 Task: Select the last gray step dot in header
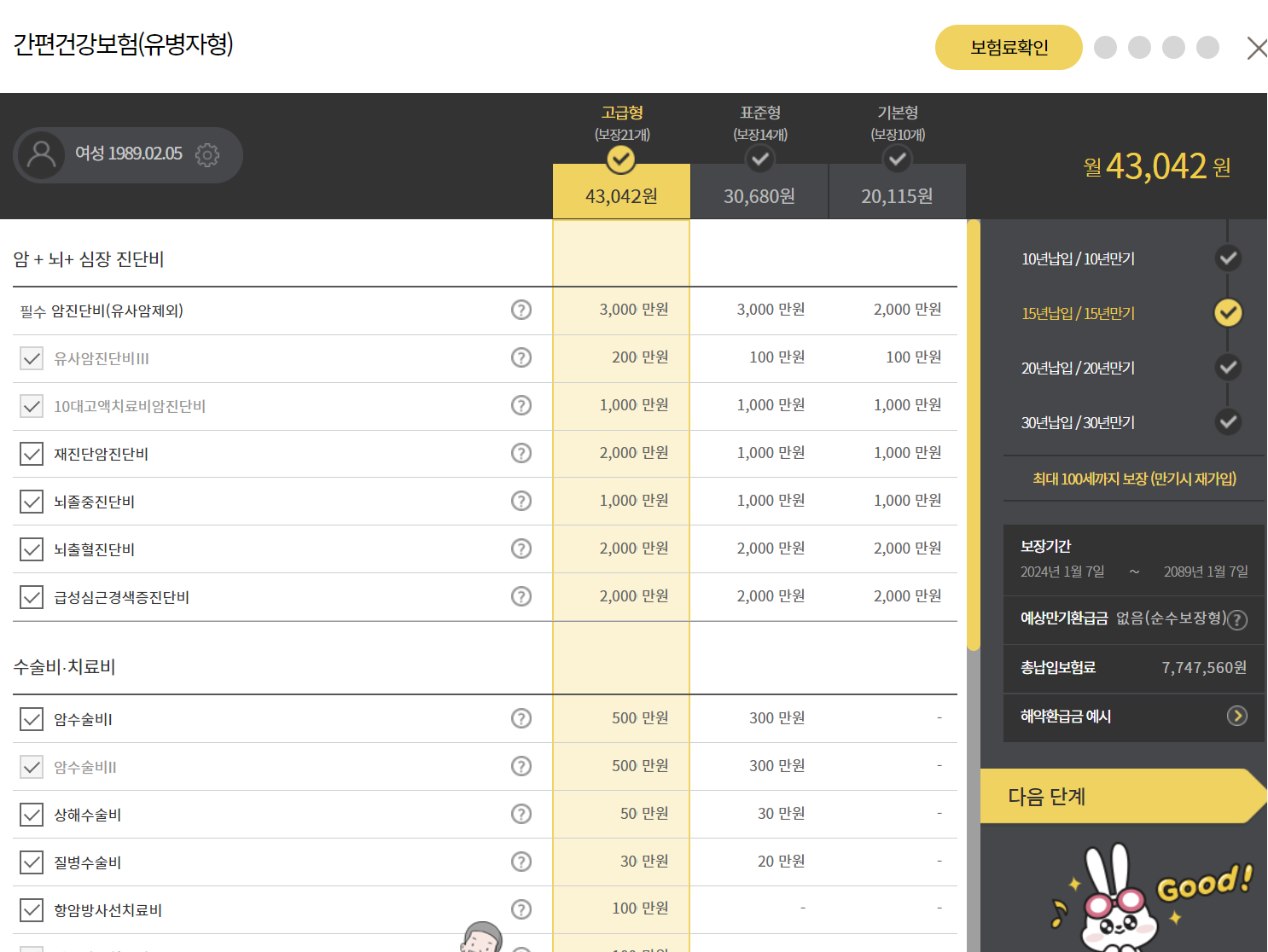pyautogui.click(x=1207, y=48)
